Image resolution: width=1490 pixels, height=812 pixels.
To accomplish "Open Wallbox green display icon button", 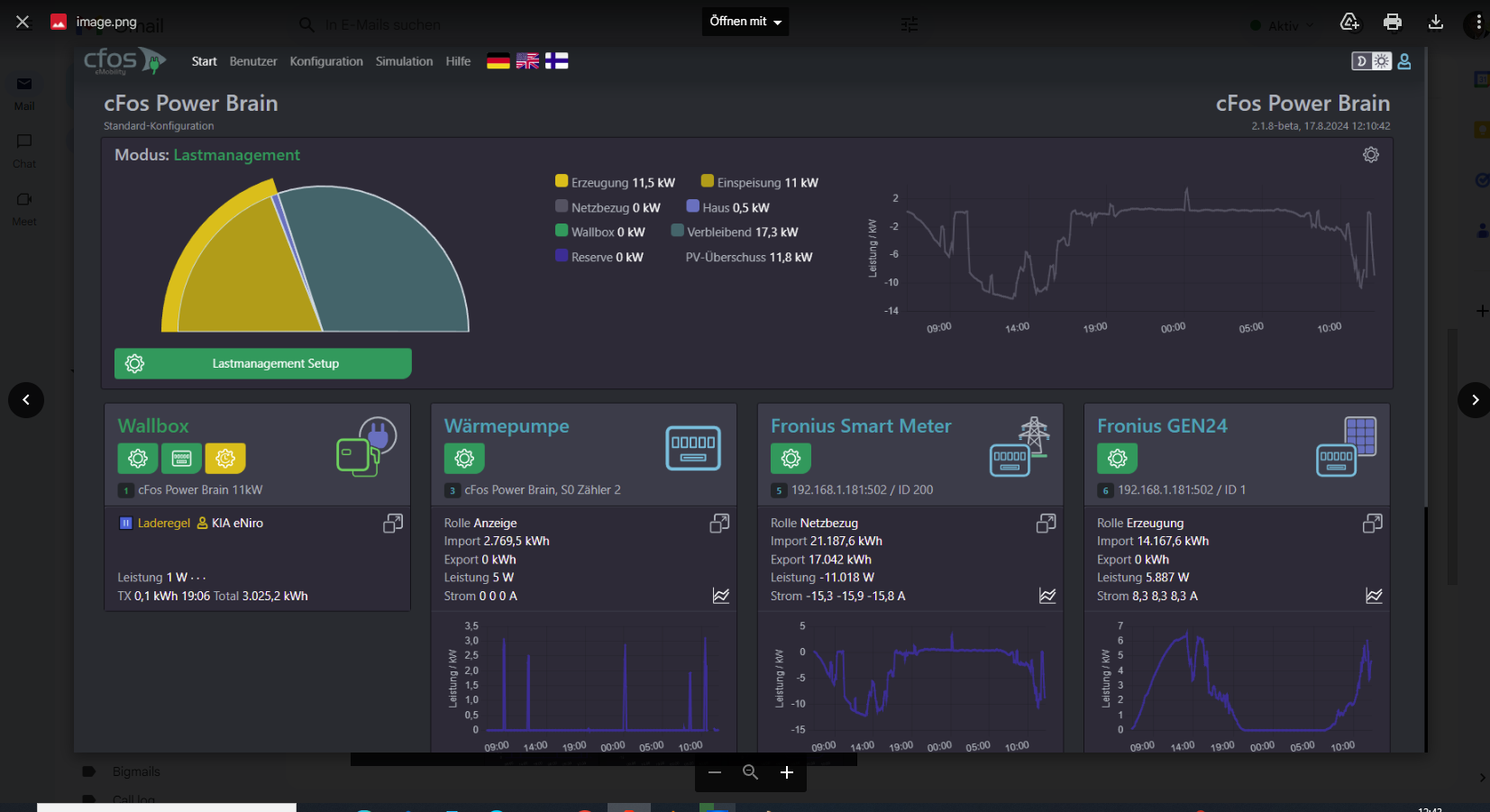I will coord(181,459).
